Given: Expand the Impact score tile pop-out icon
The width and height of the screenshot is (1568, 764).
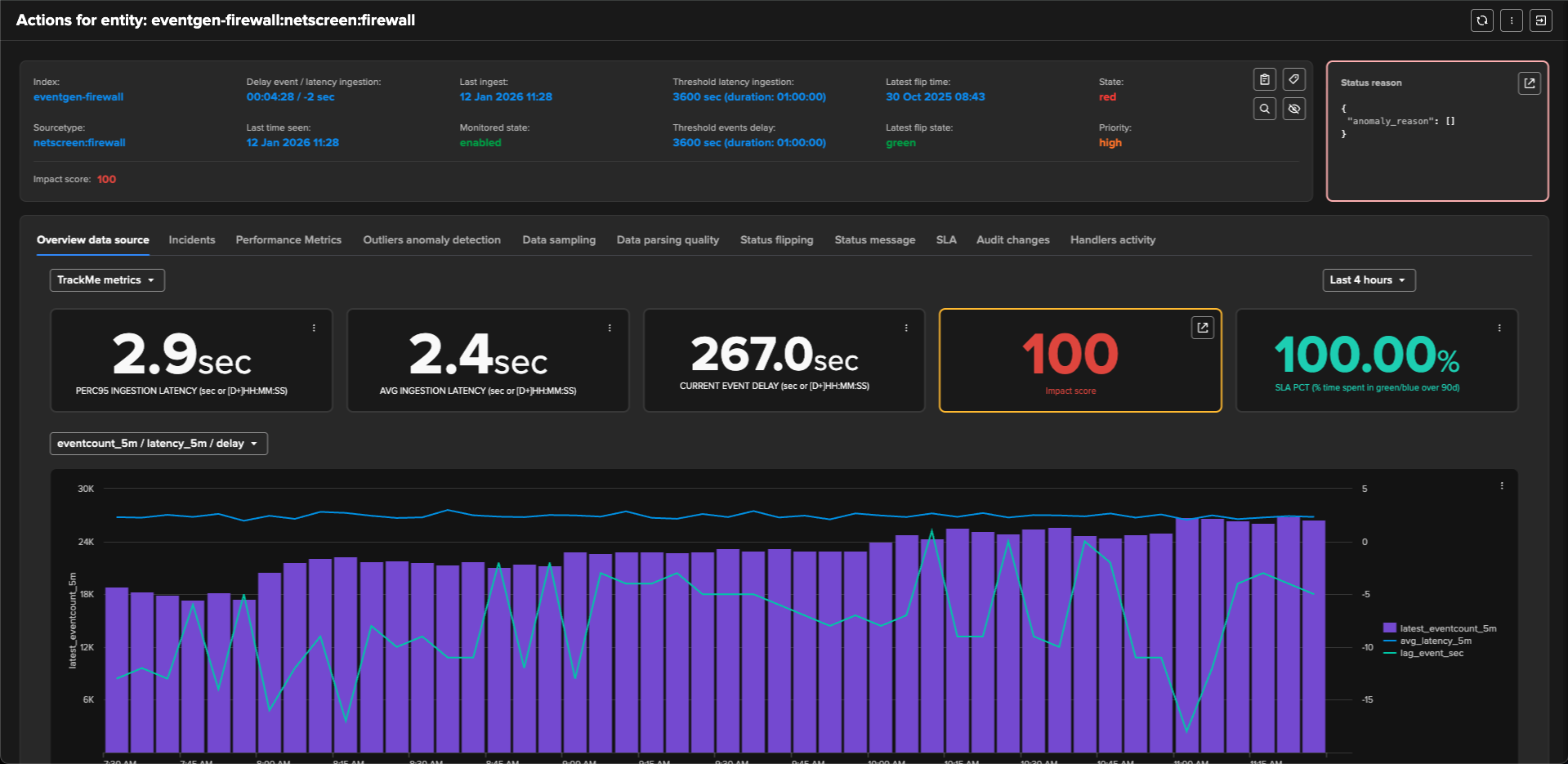Looking at the screenshot, I should [x=1202, y=328].
